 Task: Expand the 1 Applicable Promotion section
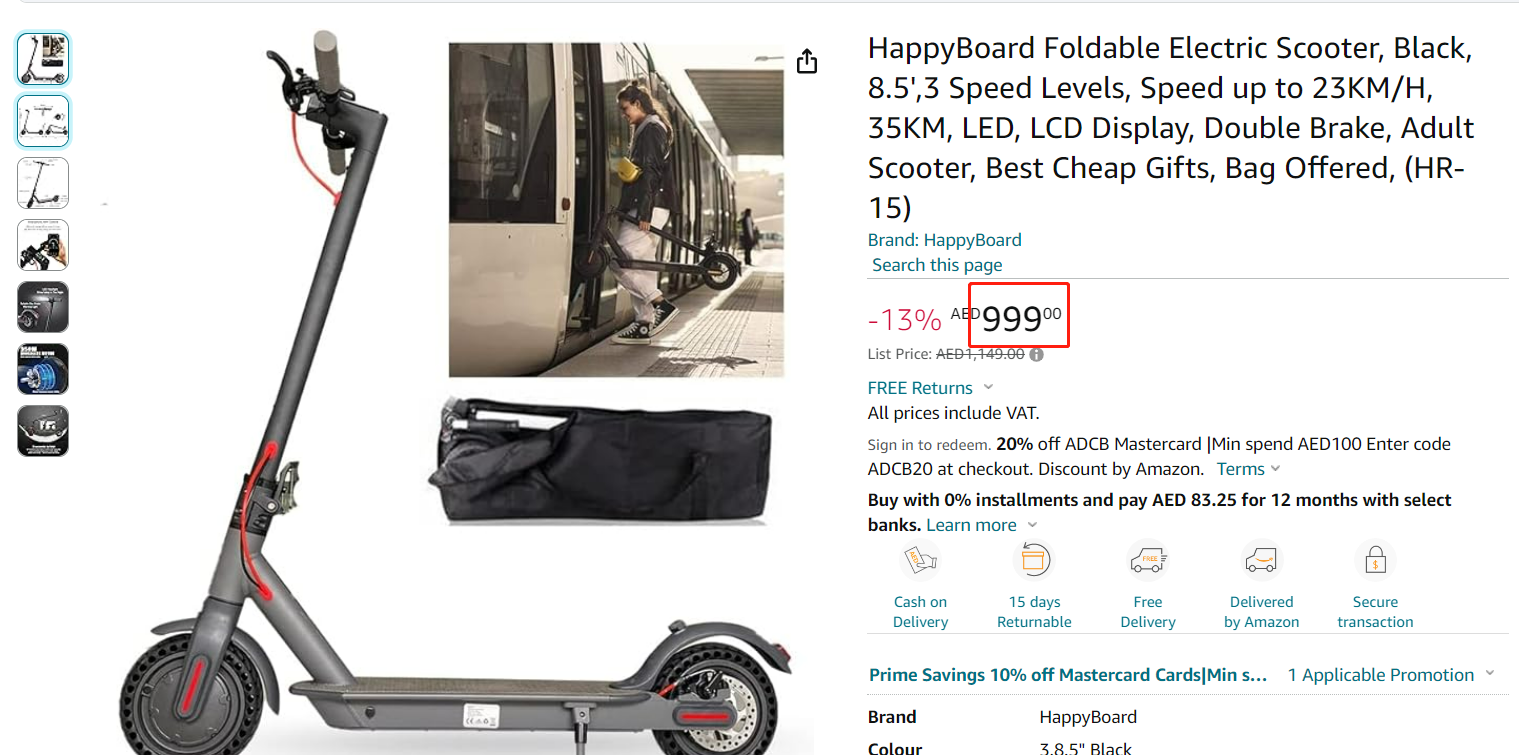point(1490,675)
